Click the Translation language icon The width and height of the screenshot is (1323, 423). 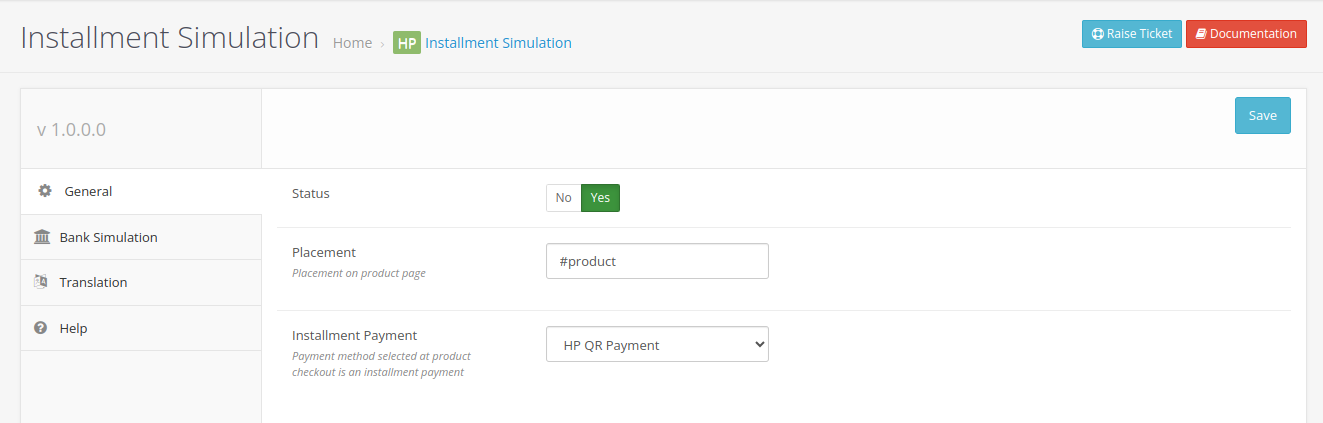41,282
